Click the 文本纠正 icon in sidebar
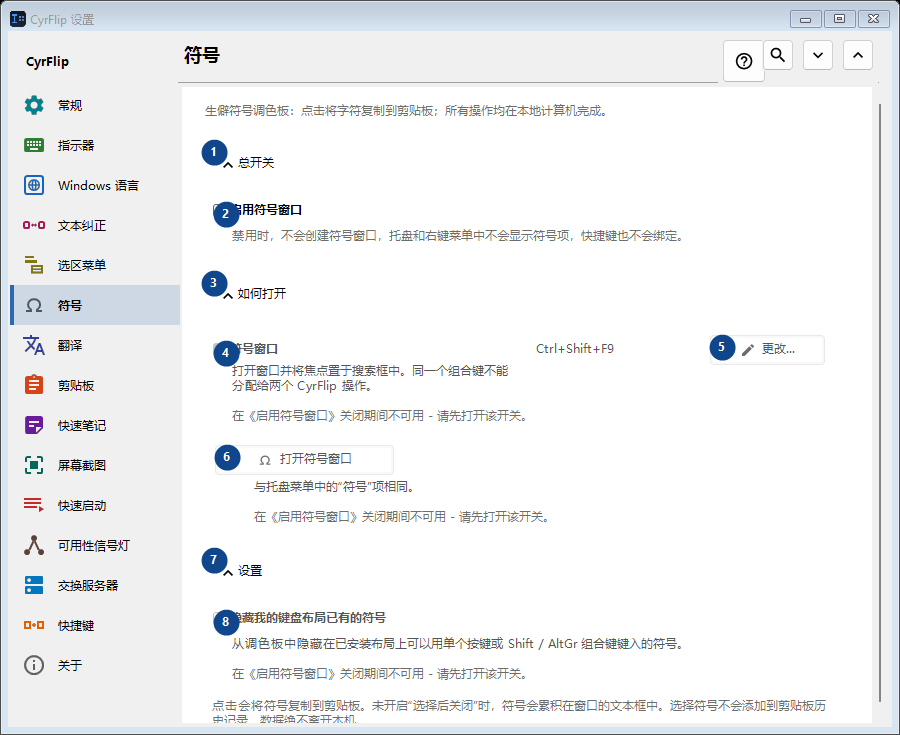The image size is (900, 735). pyautogui.click(x=34, y=225)
